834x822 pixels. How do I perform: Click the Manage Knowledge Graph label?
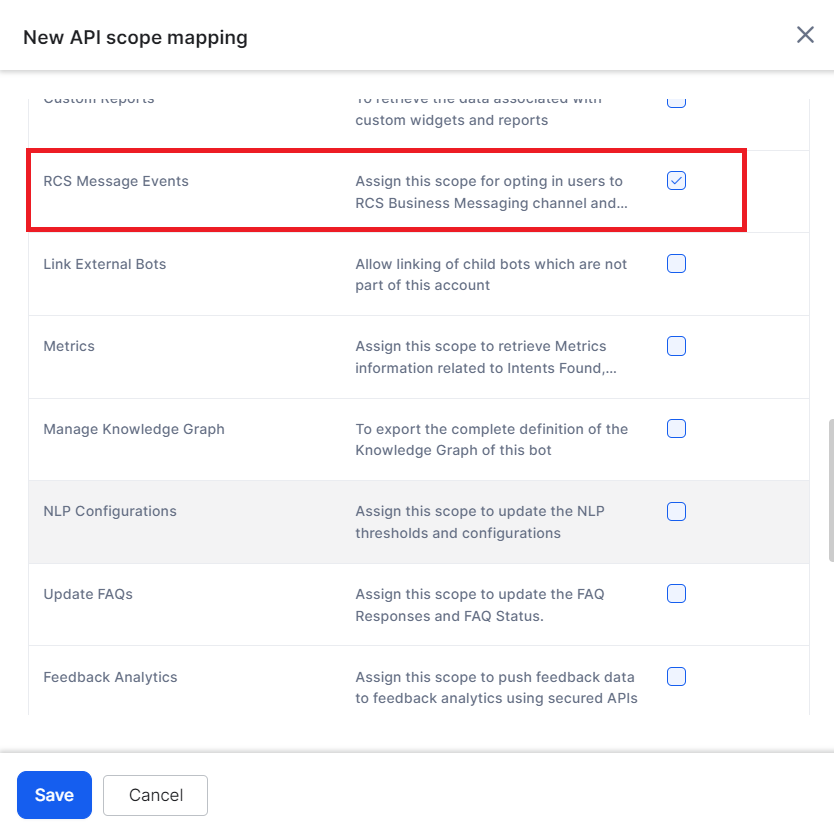(x=133, y=428)
